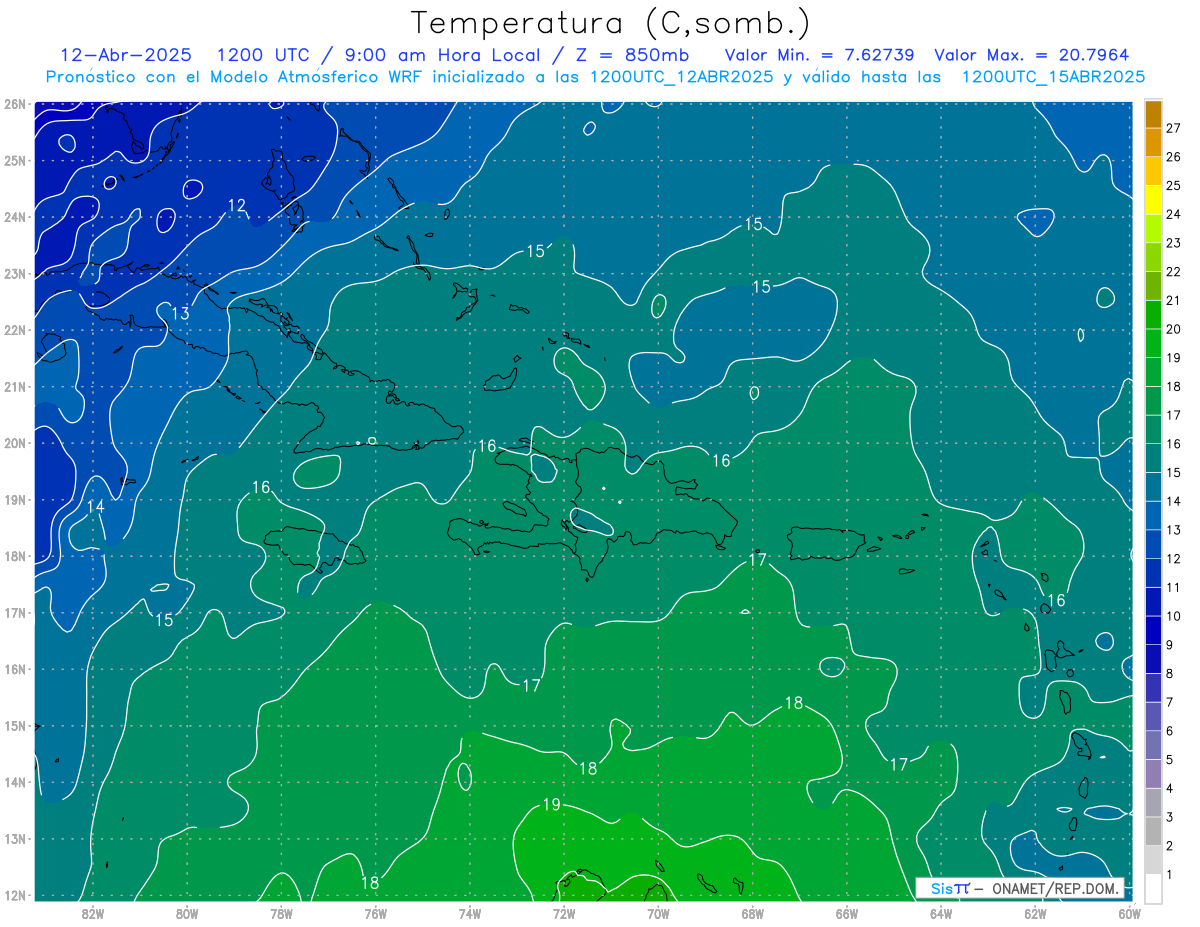Click legend value 22 on the color scale
This screenshot has width=1200, height=927.
[x=1173, y=272]
